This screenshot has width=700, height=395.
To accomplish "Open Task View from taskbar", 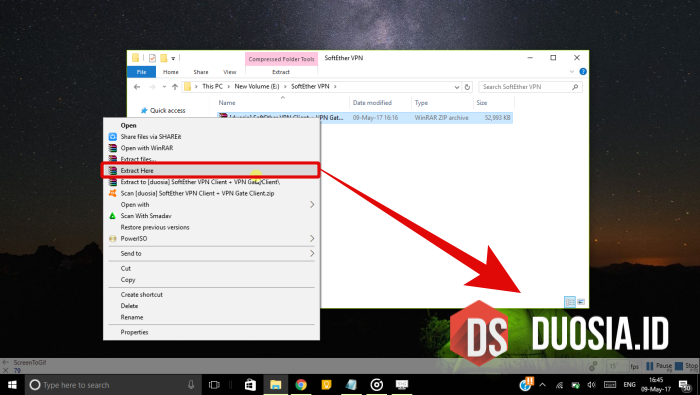I will point(214,385).
